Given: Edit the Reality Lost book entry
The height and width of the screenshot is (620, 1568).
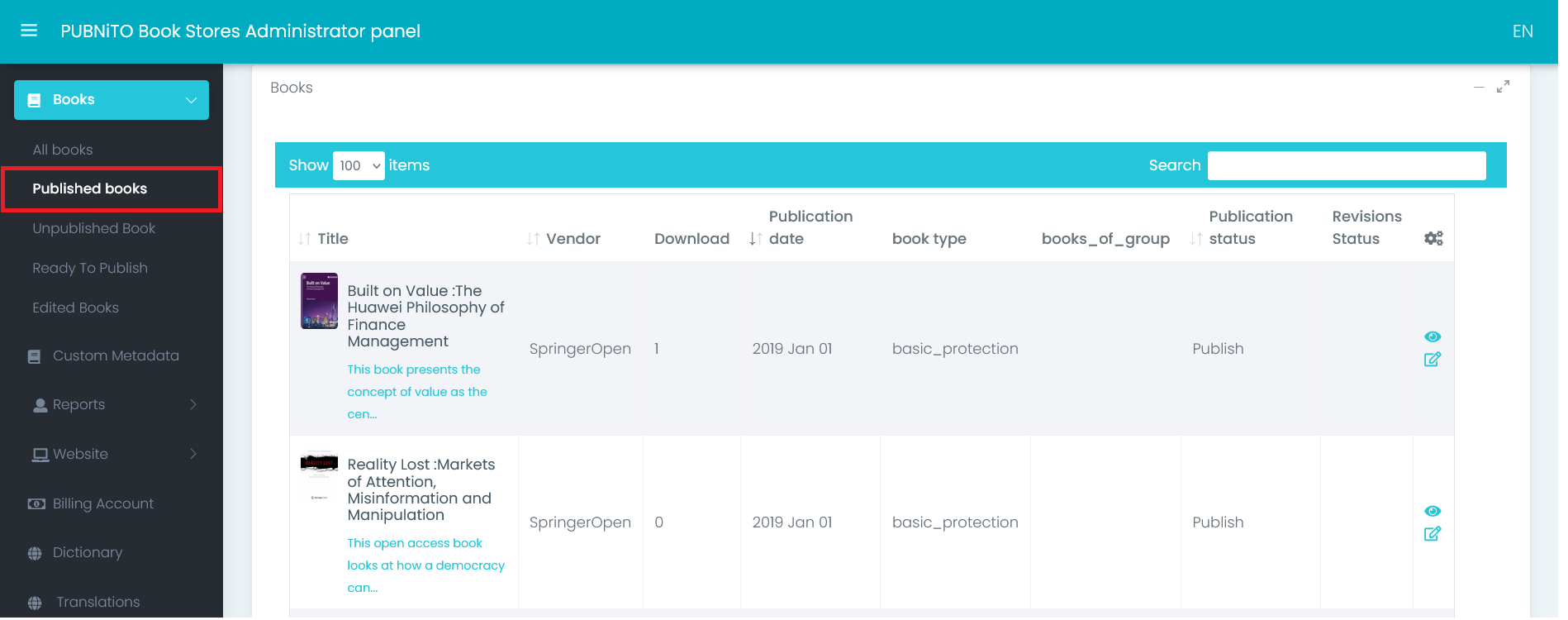Looking at the screenshot, I should tap(1433, 534).
